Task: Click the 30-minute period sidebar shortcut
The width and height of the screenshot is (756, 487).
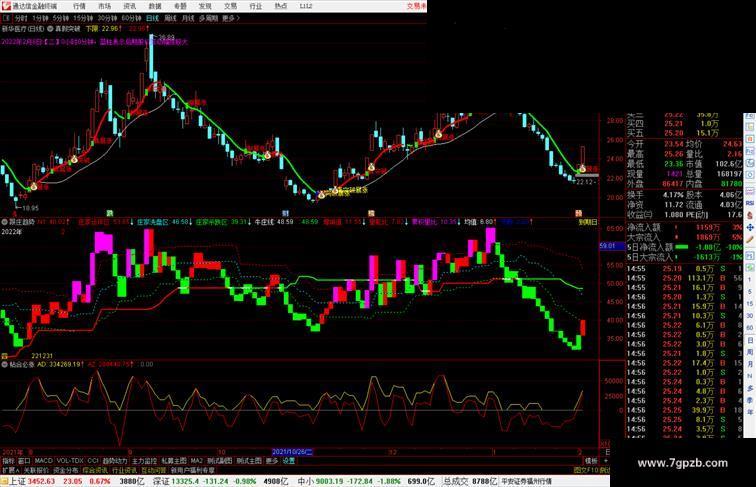Action: click(x=750, y=315)
